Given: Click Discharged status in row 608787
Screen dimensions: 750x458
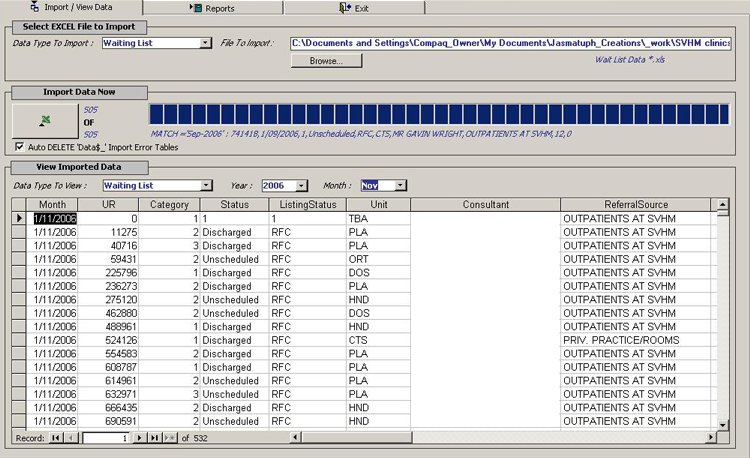Looking at the screenshot, I should pyautogui.click(x=234, y=367).
